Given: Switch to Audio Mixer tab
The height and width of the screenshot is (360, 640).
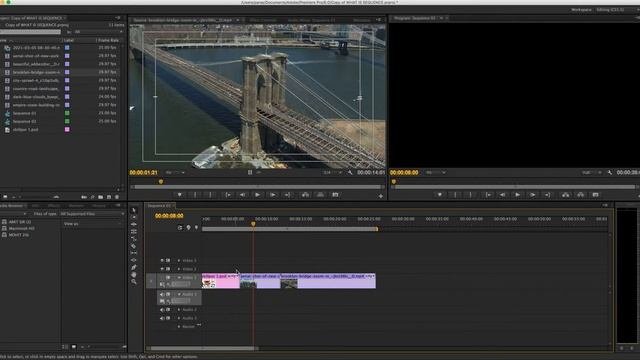Looking at the screenshot, I should pyautogui.click(x=311, y=20).
